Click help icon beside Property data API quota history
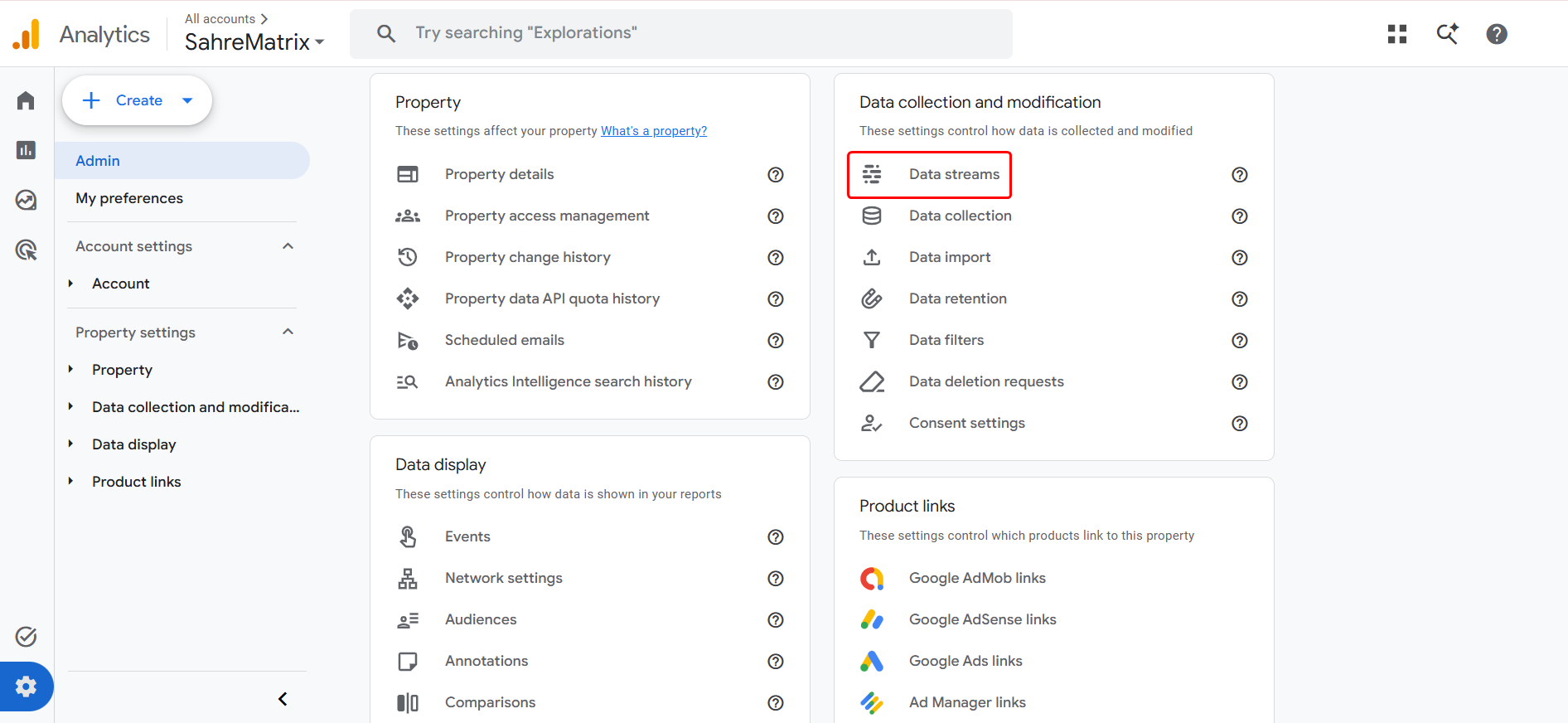The width and height of the screenshot is (1568, 723). [776, 298]
